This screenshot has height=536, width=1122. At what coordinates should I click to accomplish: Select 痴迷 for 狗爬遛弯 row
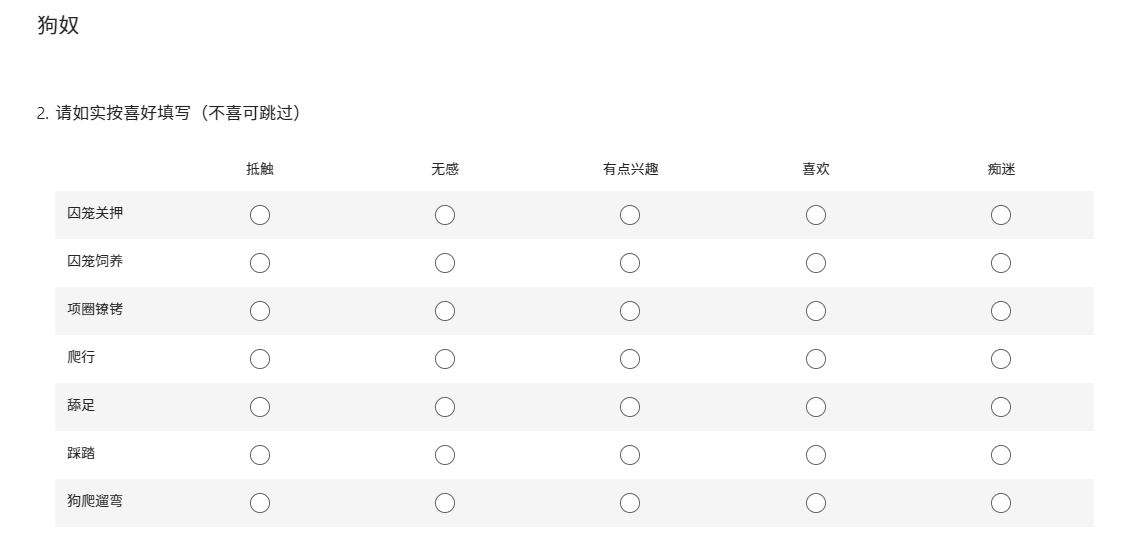click(x=1001, y=503)
